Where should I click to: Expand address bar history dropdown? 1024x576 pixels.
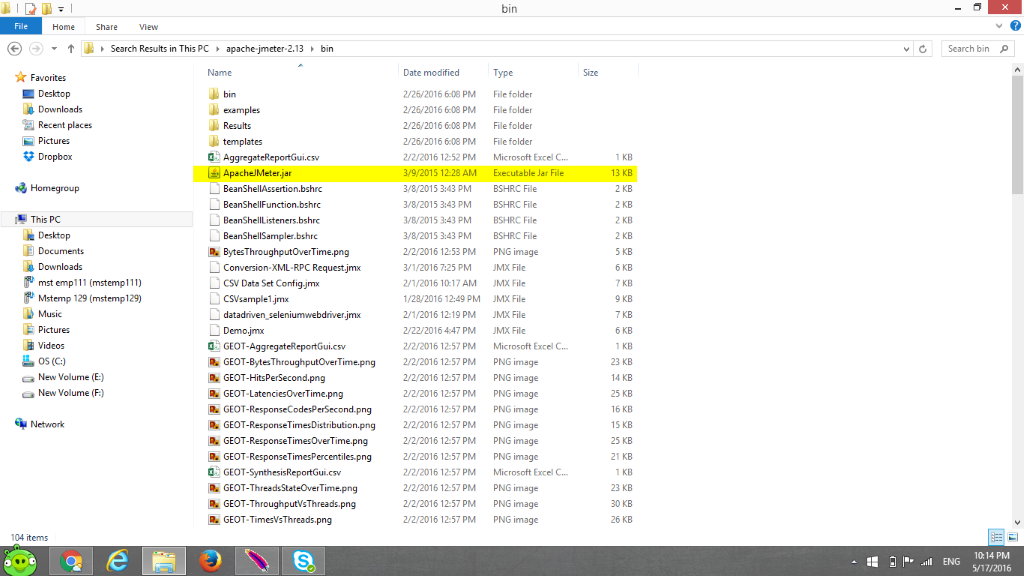tap(906, 49)
